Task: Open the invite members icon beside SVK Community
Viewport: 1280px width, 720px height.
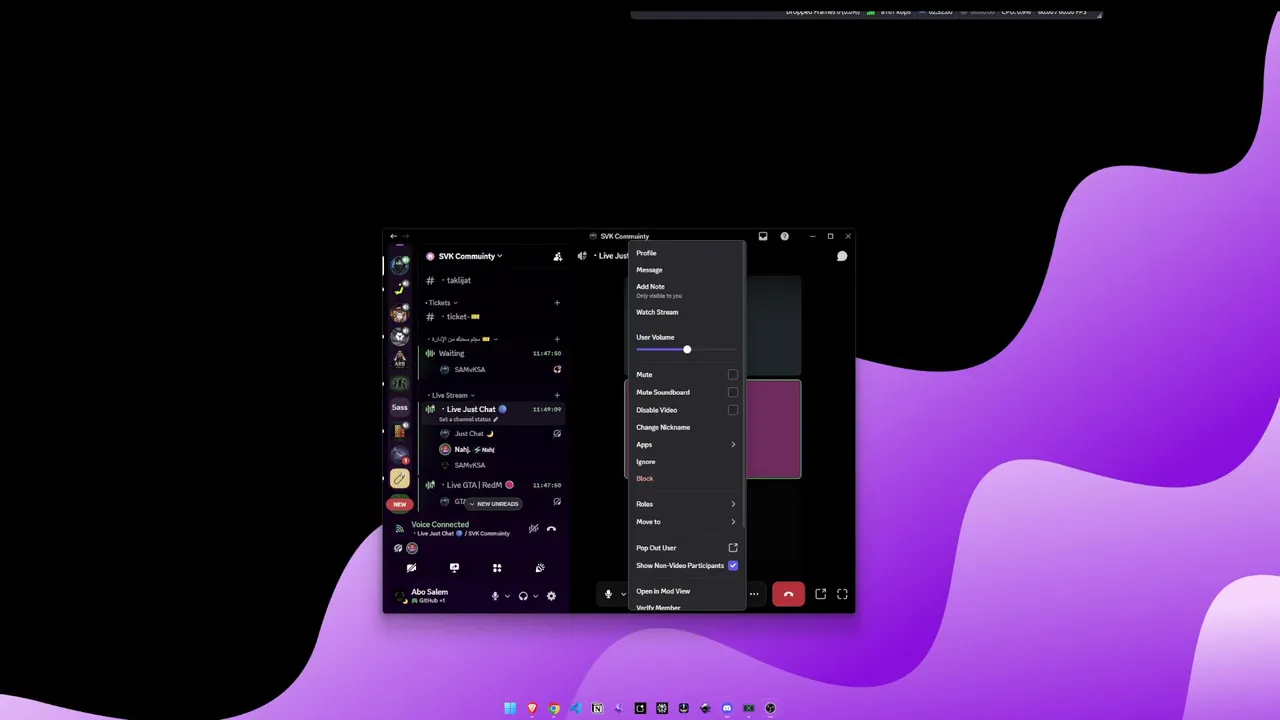Action: [x=557, y=256]
